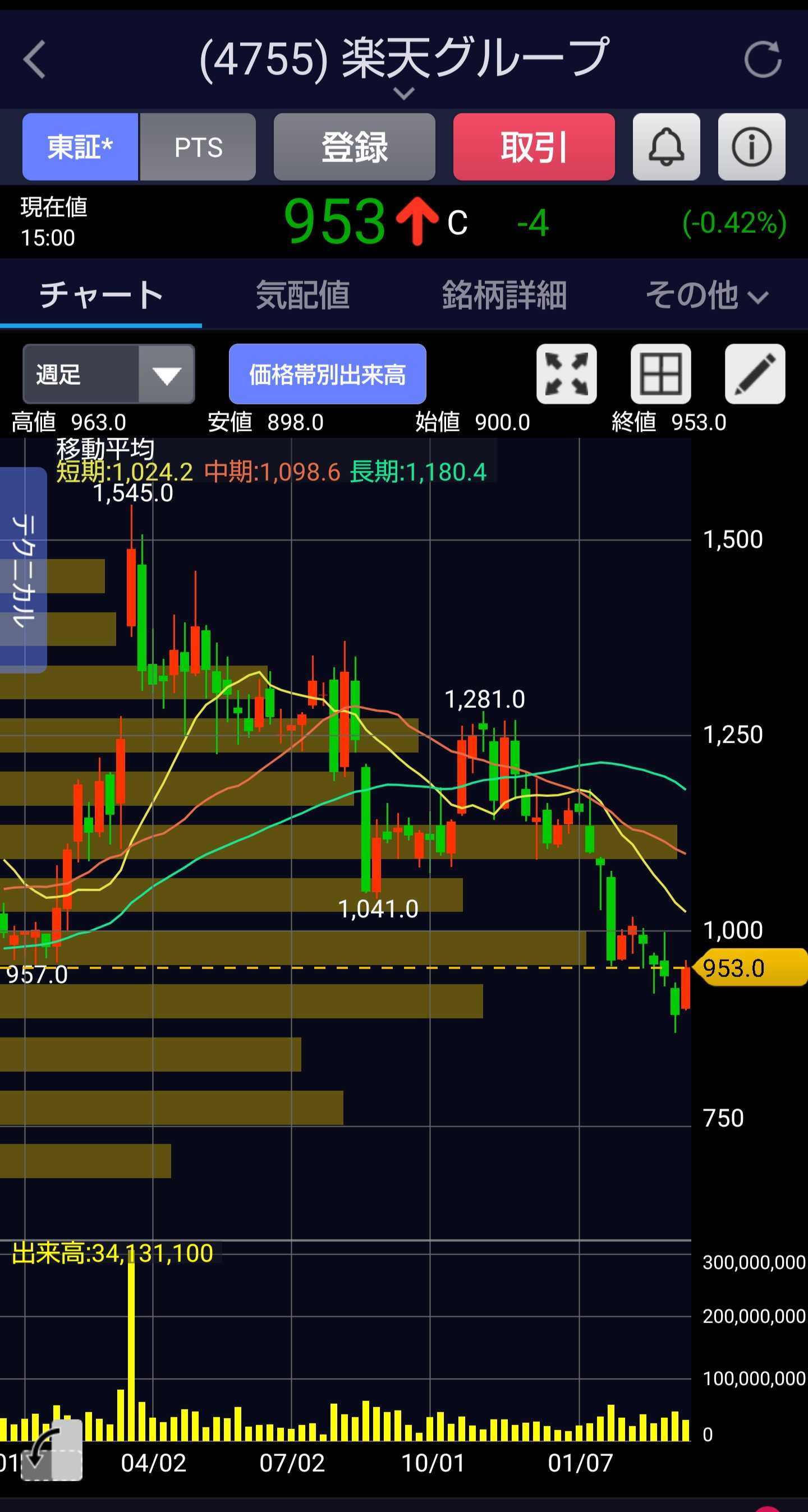808x1512 pixels.
Task: Tap the 1,545.0 high price label
Action: click(134, 493)
